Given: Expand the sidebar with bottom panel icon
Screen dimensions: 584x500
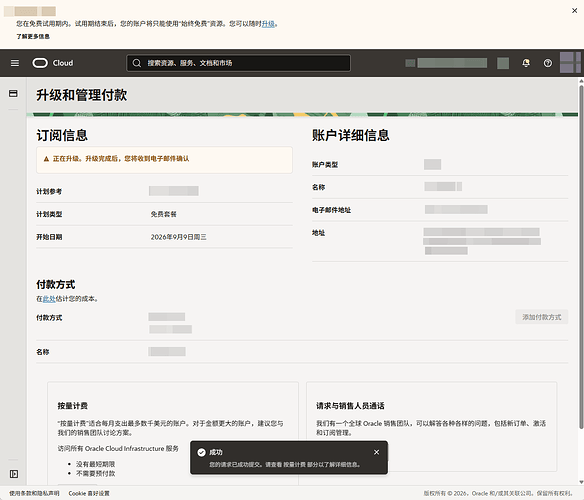Looking at the screenshot, I should pos(14,474).
